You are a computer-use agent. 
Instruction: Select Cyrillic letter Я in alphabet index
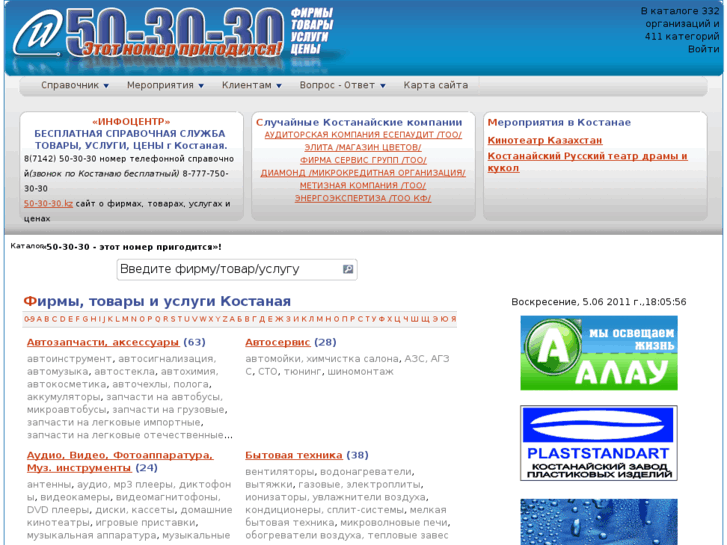[453, 319]
